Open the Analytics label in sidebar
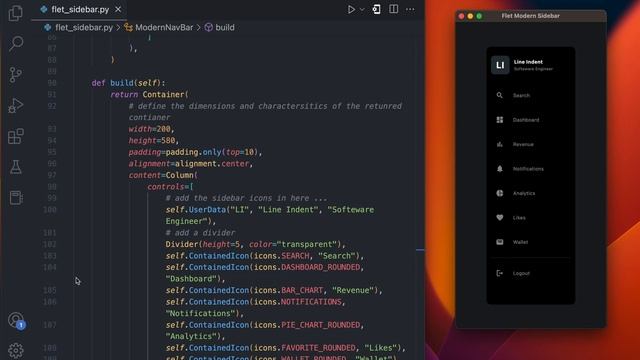The width and height of the screenshot is (640, 360). 524,193
